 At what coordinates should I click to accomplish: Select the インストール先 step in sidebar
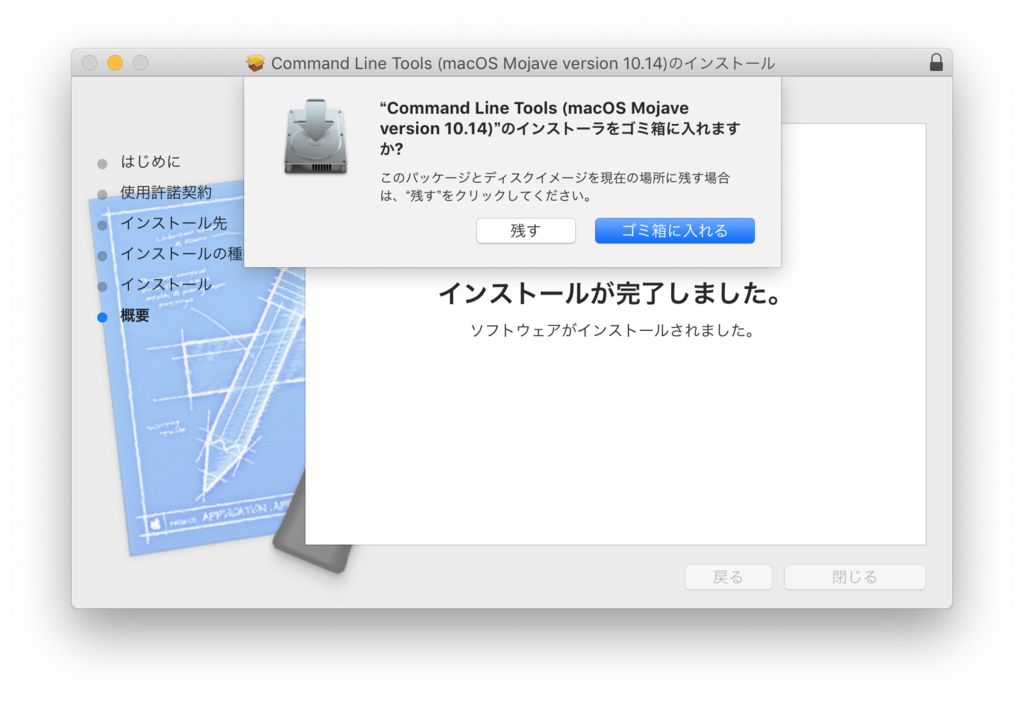pyautogui.click(x=174, y=223)
